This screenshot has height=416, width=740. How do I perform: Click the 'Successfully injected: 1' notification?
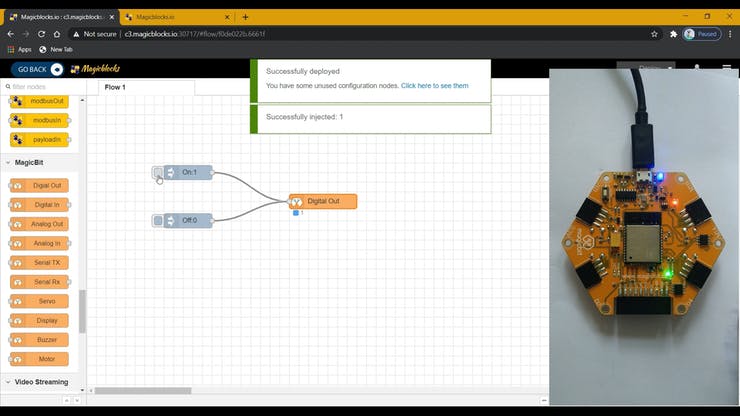coord(371,119)
